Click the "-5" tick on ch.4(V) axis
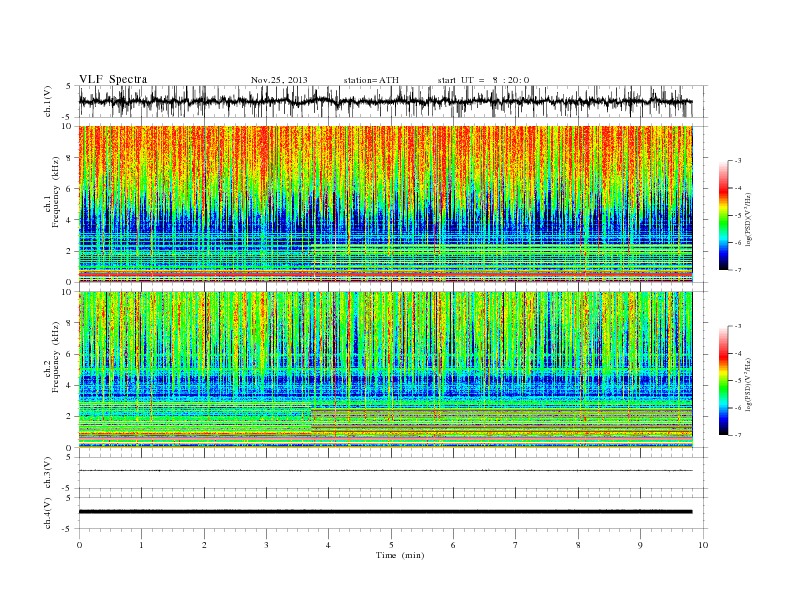Screen dimensions: 792x612 tap(68, 529)
